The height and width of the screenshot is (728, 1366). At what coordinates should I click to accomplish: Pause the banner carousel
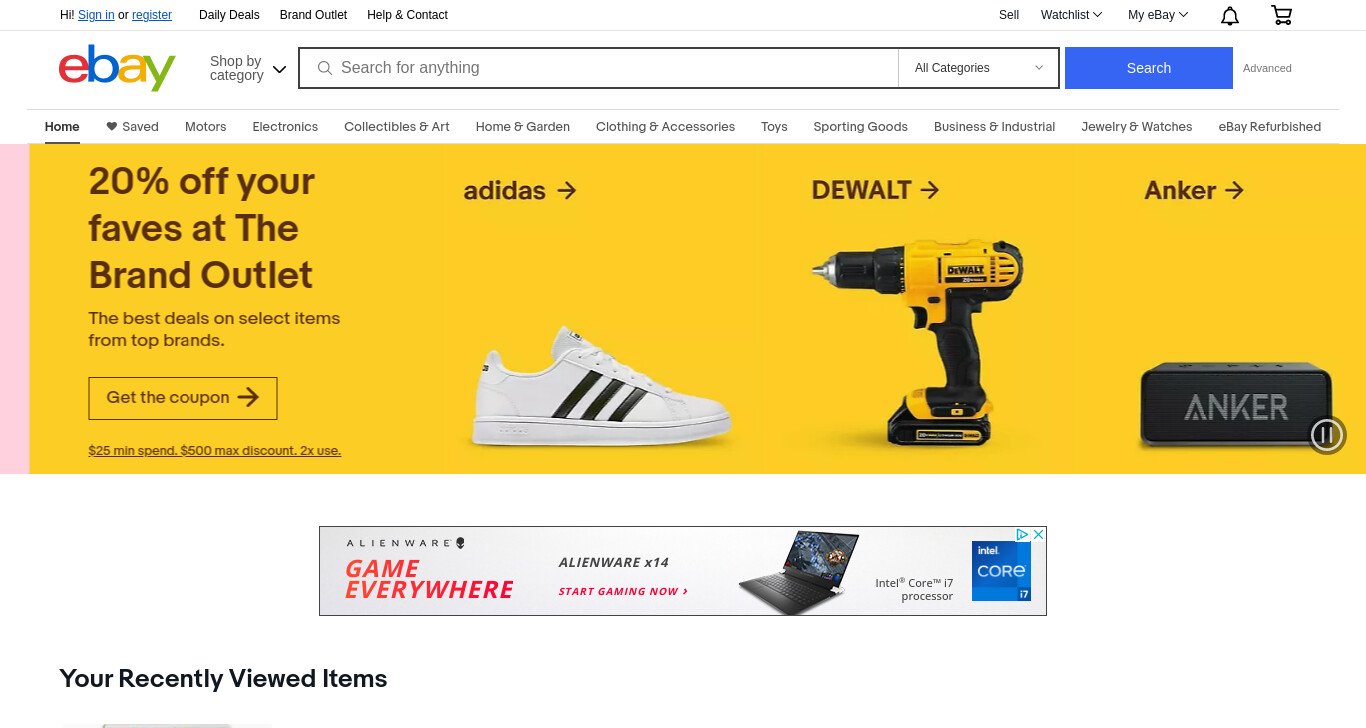click(1328, 435)
